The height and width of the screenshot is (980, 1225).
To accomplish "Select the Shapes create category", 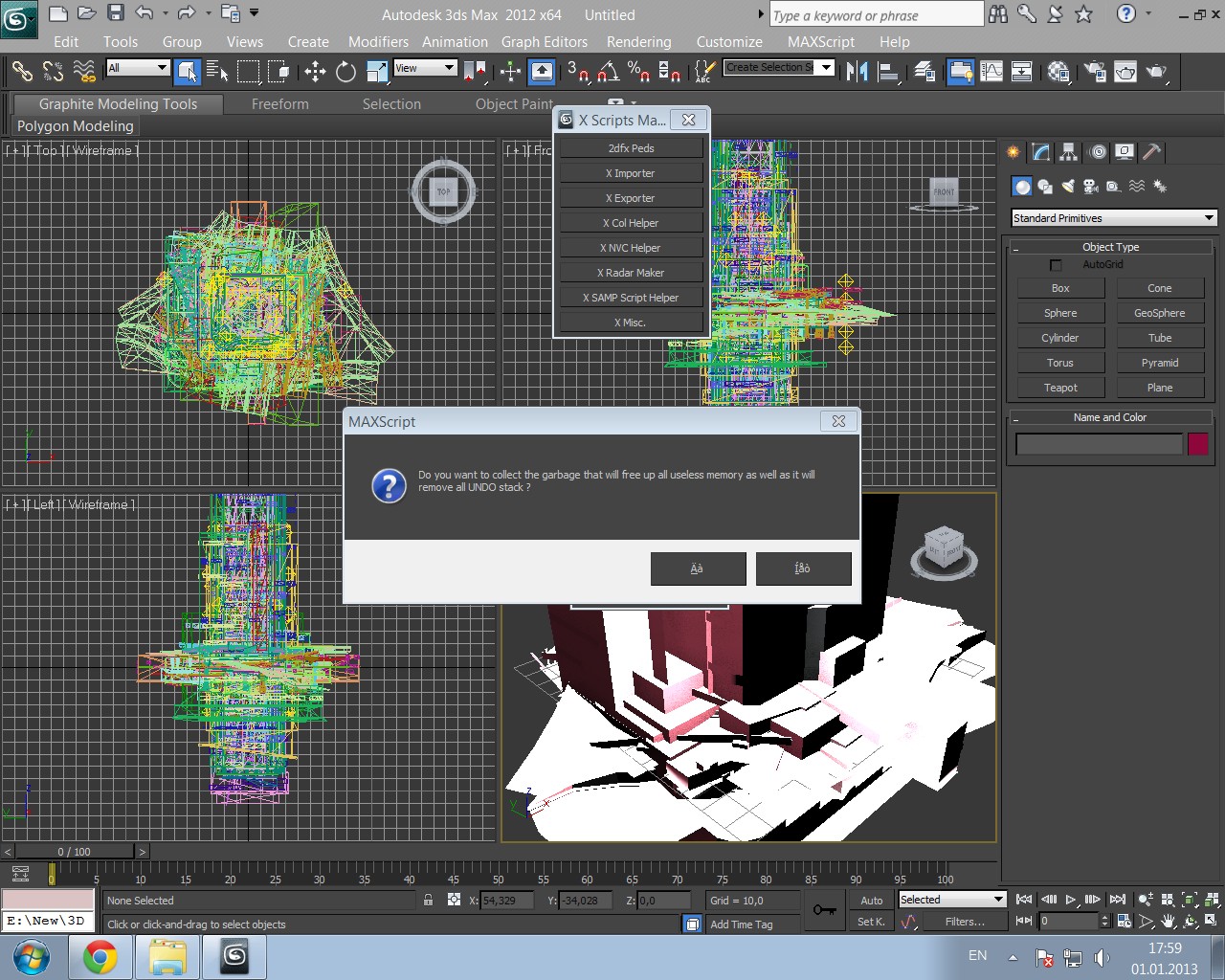I will pyautogui.click(x=1045, y=187).
